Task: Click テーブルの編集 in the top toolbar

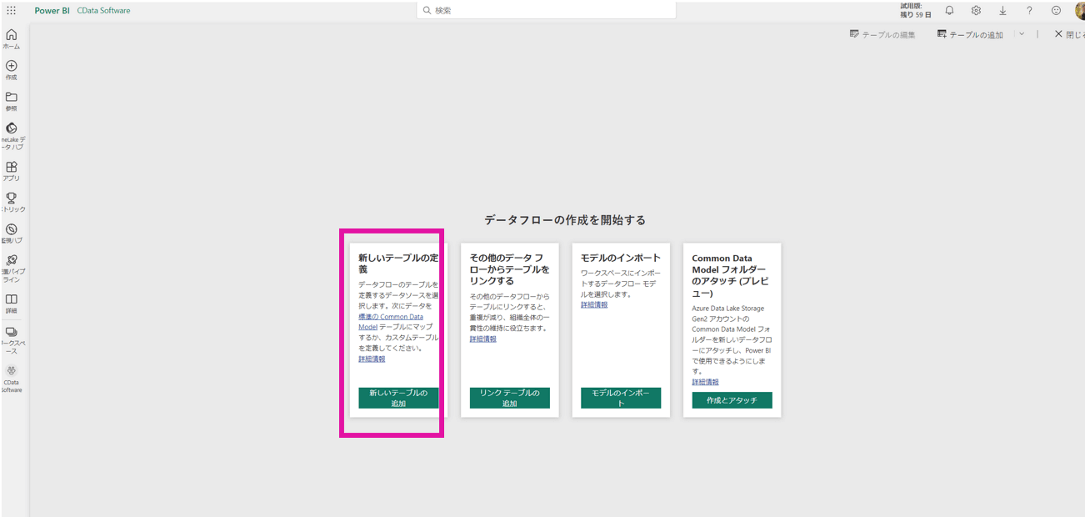Action: 882,34
